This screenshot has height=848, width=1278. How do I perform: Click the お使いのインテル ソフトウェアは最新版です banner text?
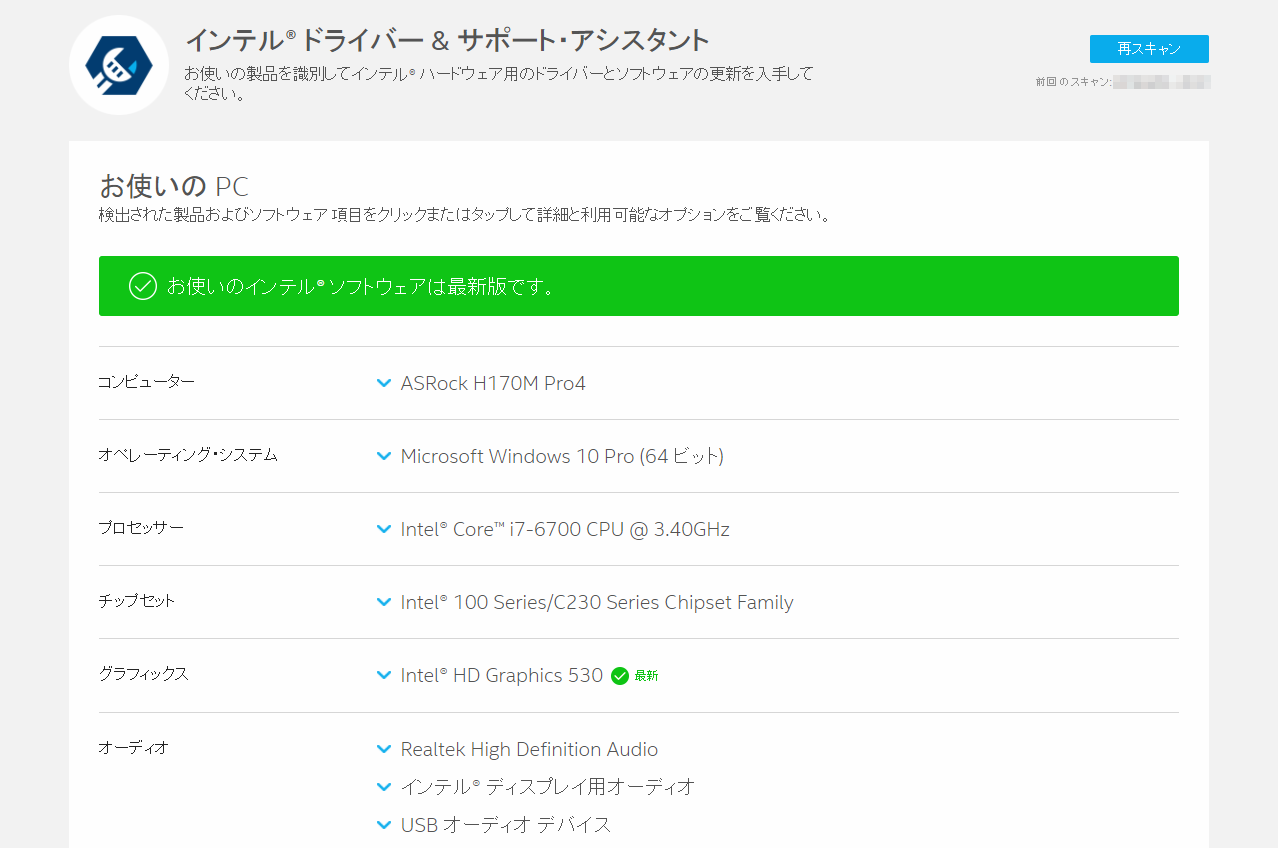point(360,286)
